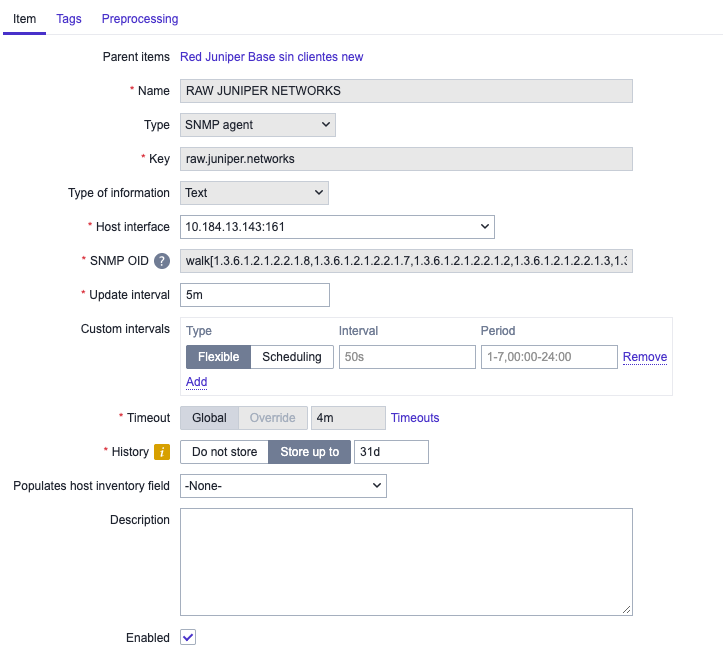Screen dimensions: 723x650
Task: Choose Flexible custom interval type
Action: (x=219, y=357)
